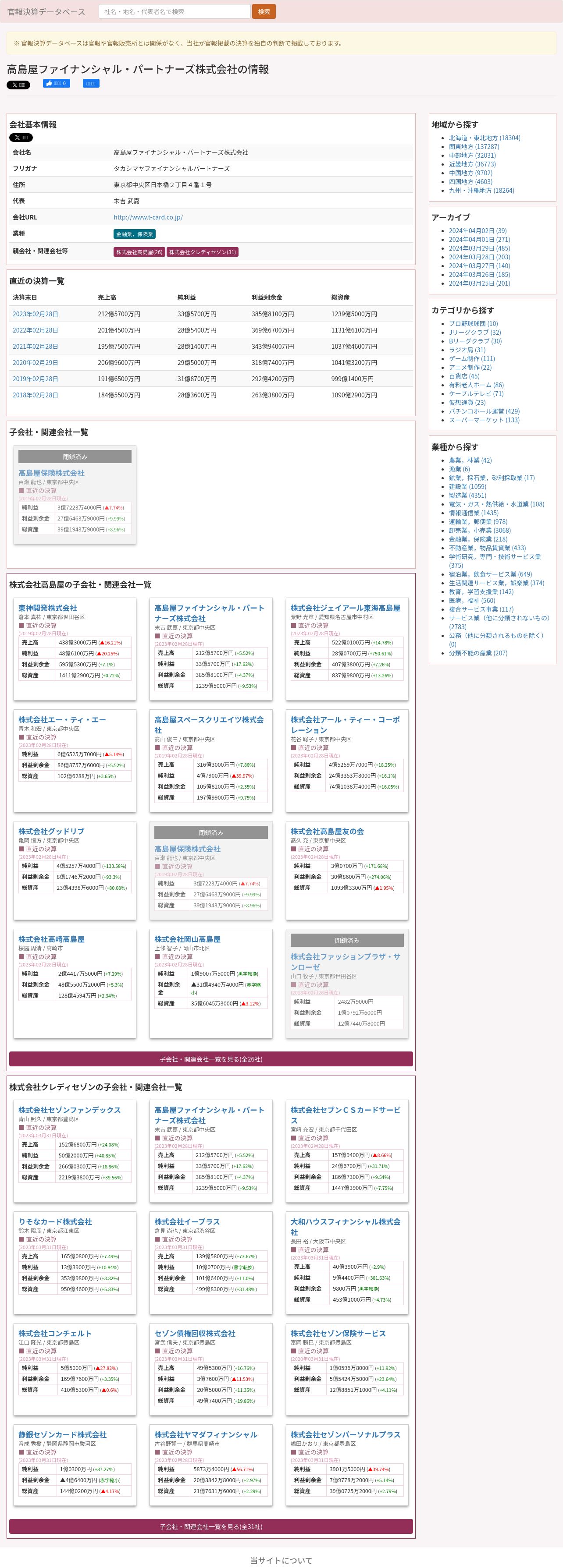This screenshot has height=1568, width=563.
Task: Open the 建設業 (1059) industry link
Action: 468,487
